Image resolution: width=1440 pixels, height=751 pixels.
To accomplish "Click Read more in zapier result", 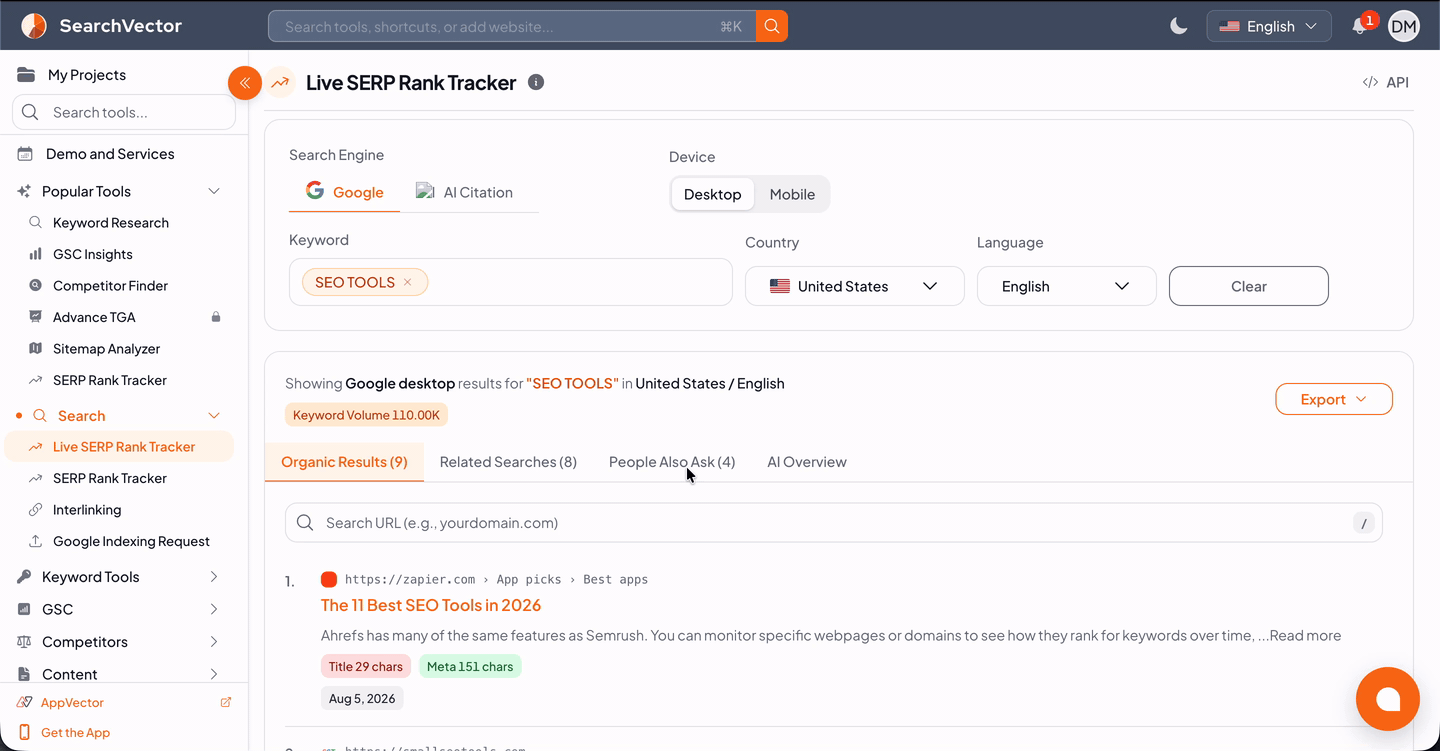I will 1305,635.
